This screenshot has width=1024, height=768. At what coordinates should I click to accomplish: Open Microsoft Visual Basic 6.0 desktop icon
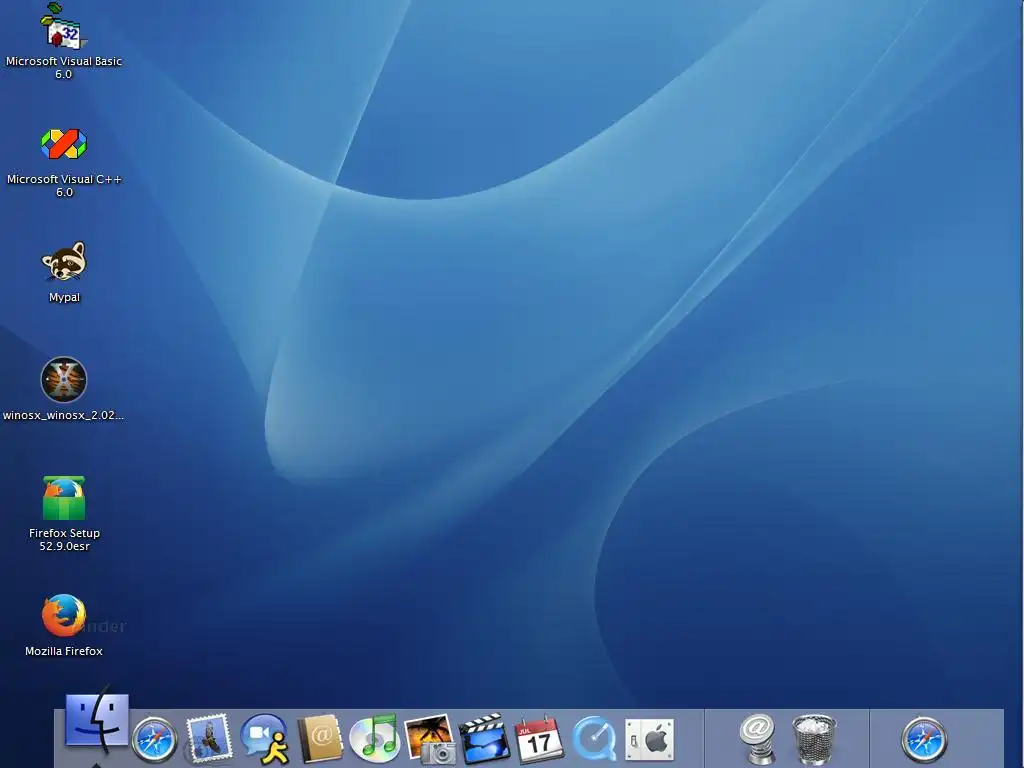pos(63,27)
